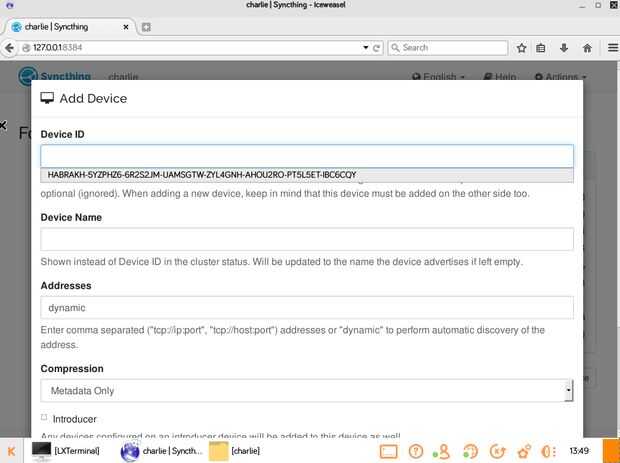620x463 pixels.
Task: Open the Actions menu in navbar
Action: [560, 76]
